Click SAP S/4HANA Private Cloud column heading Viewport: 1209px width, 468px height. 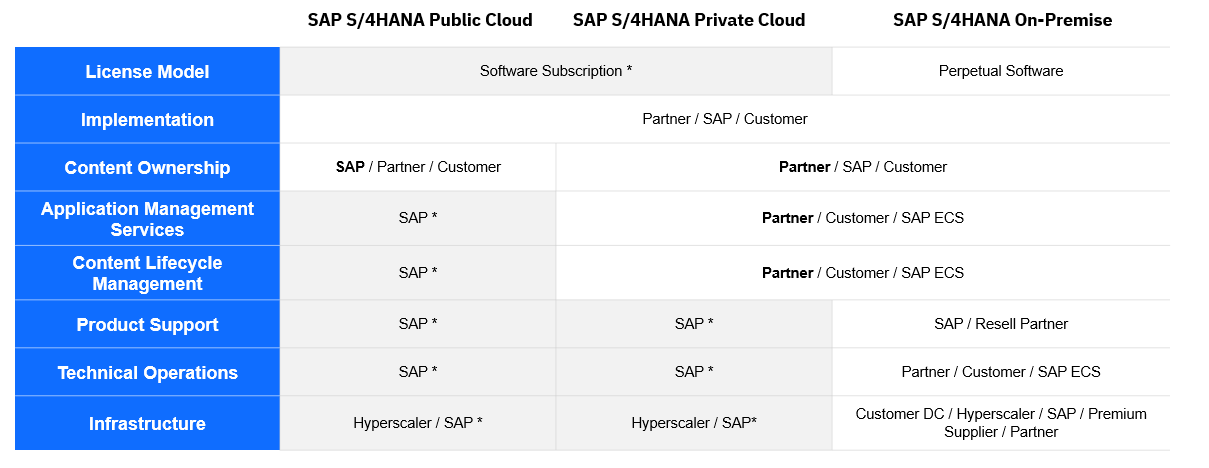coord(689,20)
